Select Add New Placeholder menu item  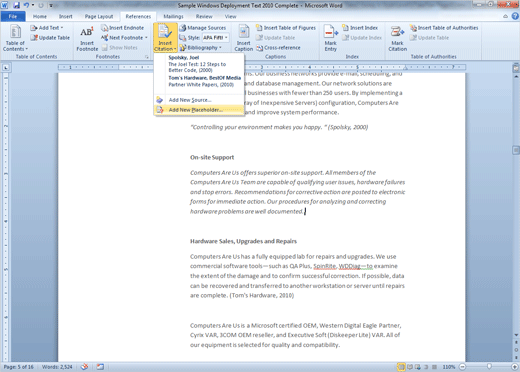point(199,110)
